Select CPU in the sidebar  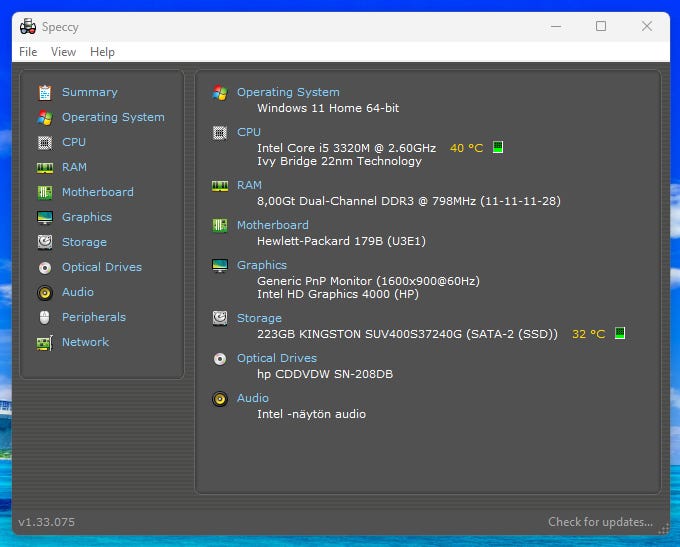pyautogui.click(x=74, y=142)
